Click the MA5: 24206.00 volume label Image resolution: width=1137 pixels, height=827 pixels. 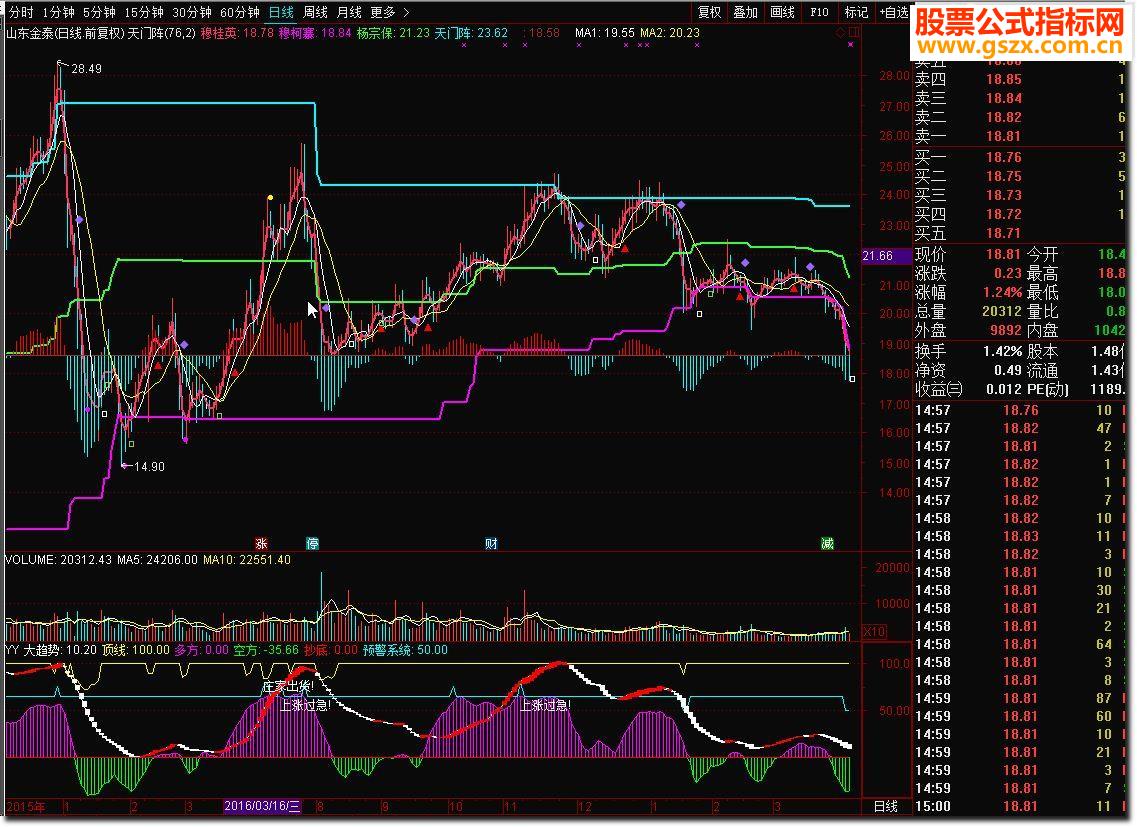157,560
